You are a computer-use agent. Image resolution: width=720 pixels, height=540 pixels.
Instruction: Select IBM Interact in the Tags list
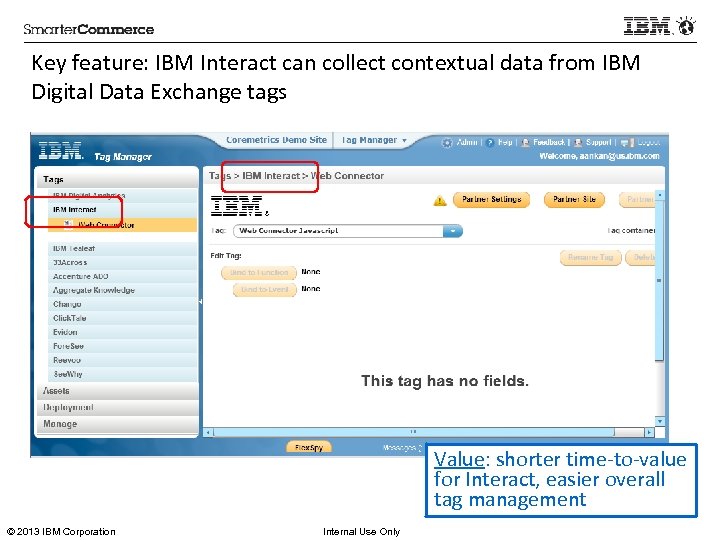123,210
